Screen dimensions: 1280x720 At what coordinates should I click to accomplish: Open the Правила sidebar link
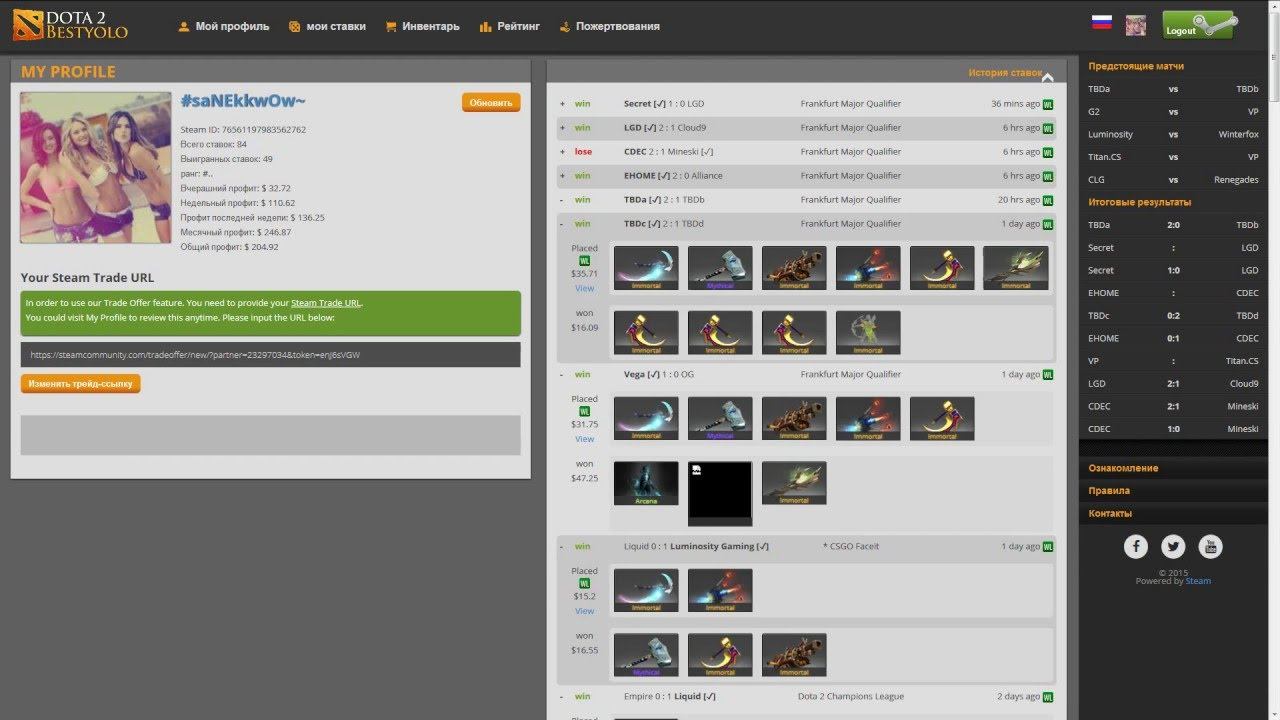click(1109, 491)
